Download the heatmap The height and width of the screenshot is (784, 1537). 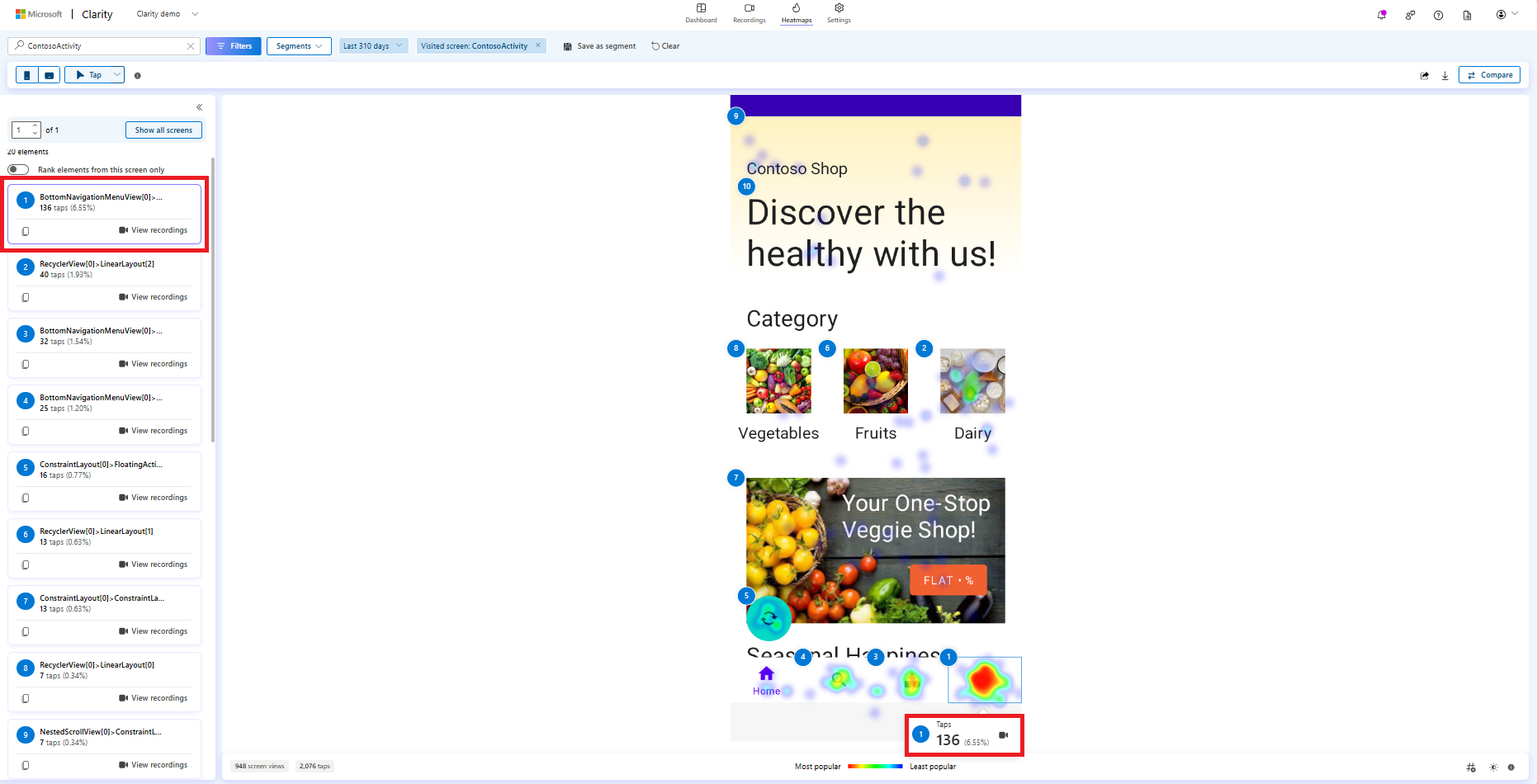pos(1445,75)
